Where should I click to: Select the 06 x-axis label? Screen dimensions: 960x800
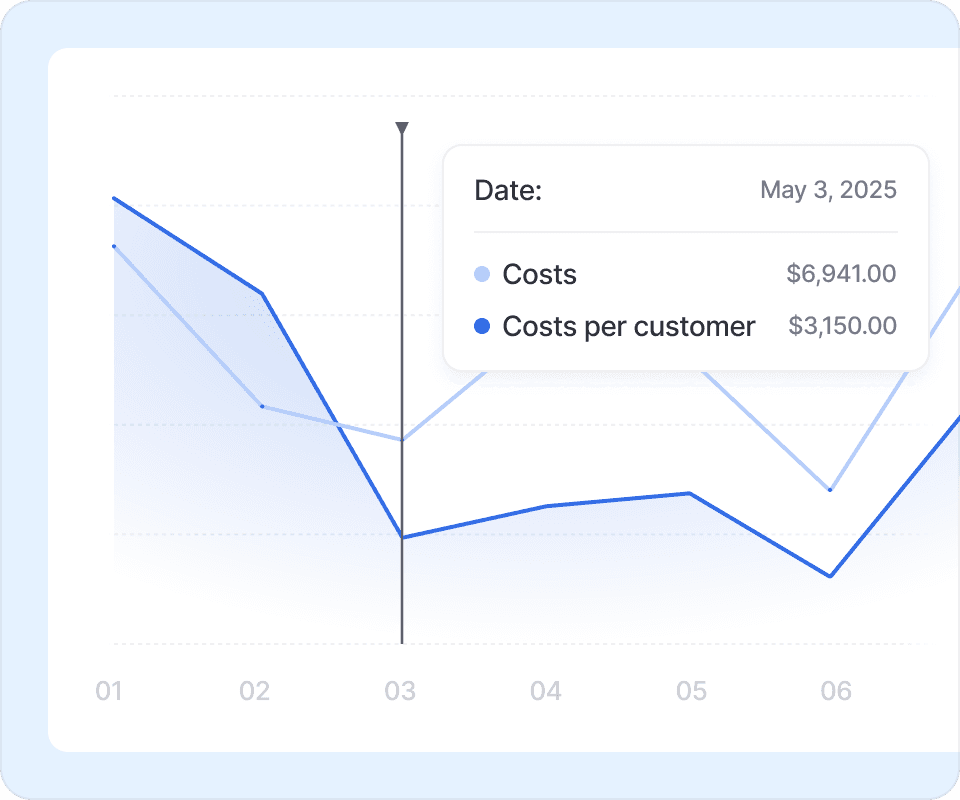coord(836,691)
